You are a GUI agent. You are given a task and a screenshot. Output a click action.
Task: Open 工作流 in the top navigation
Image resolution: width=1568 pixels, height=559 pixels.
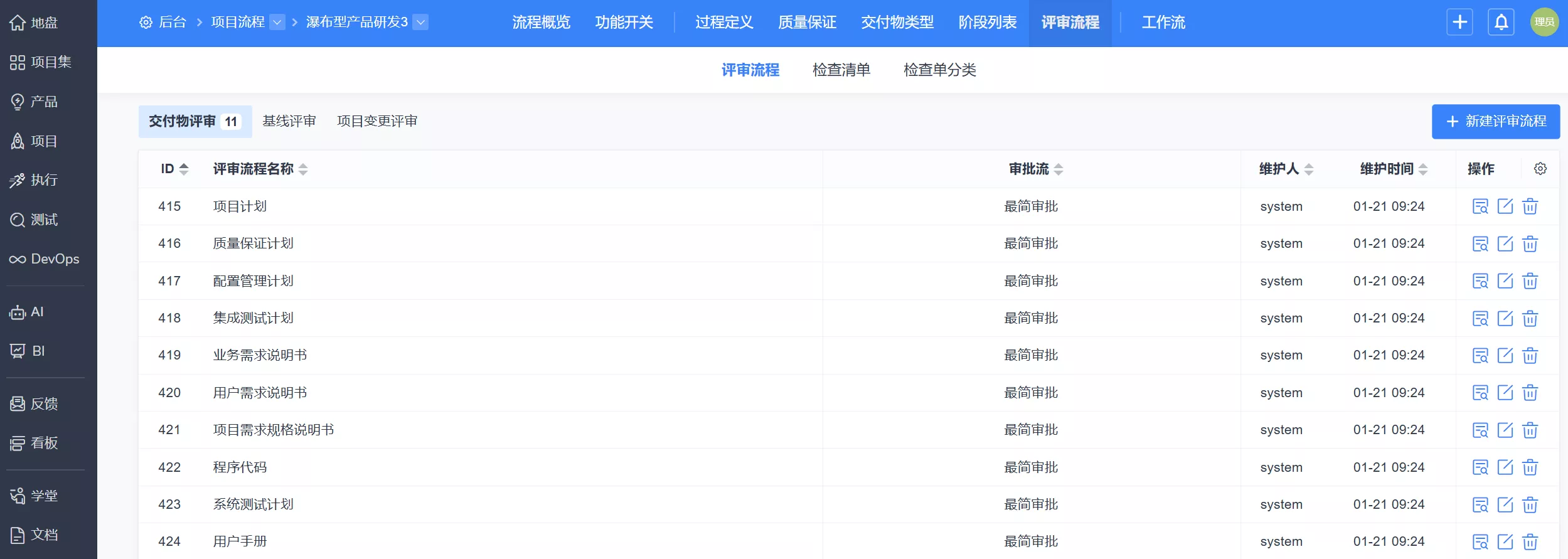point(1163,23)
